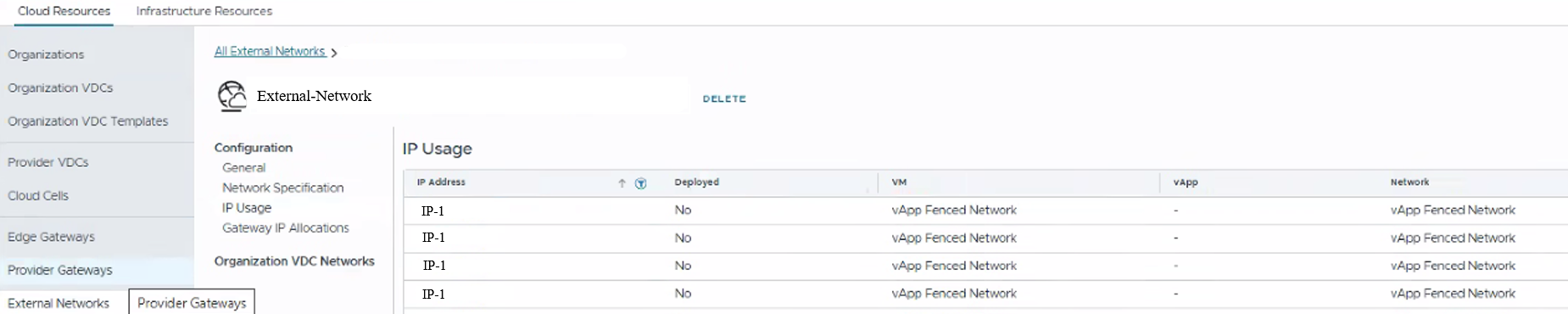Click the breadcrumb chevron after All External Networks

coord(334,53)
